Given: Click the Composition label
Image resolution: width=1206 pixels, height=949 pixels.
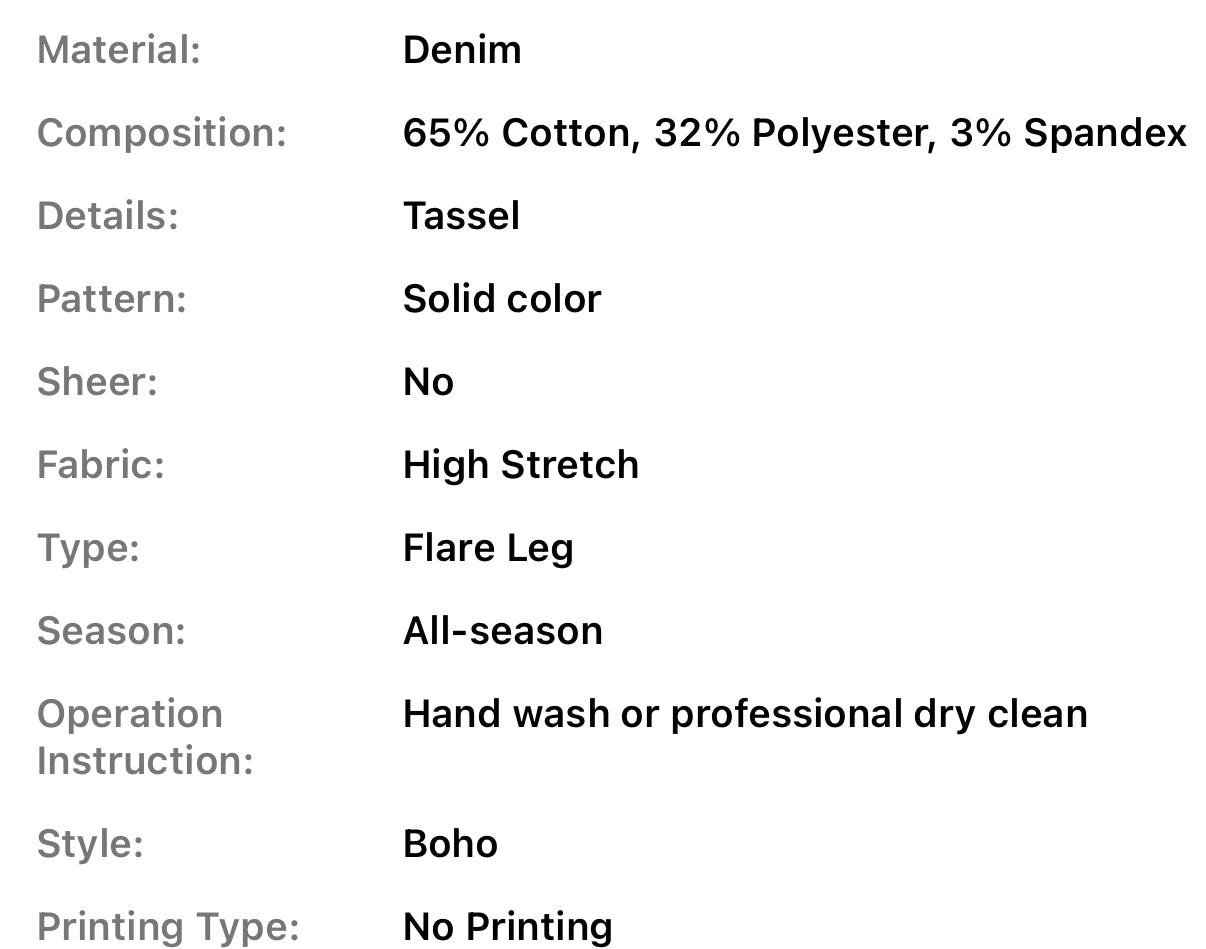Looking at the screenshot, I should click(x=162, y=133).
